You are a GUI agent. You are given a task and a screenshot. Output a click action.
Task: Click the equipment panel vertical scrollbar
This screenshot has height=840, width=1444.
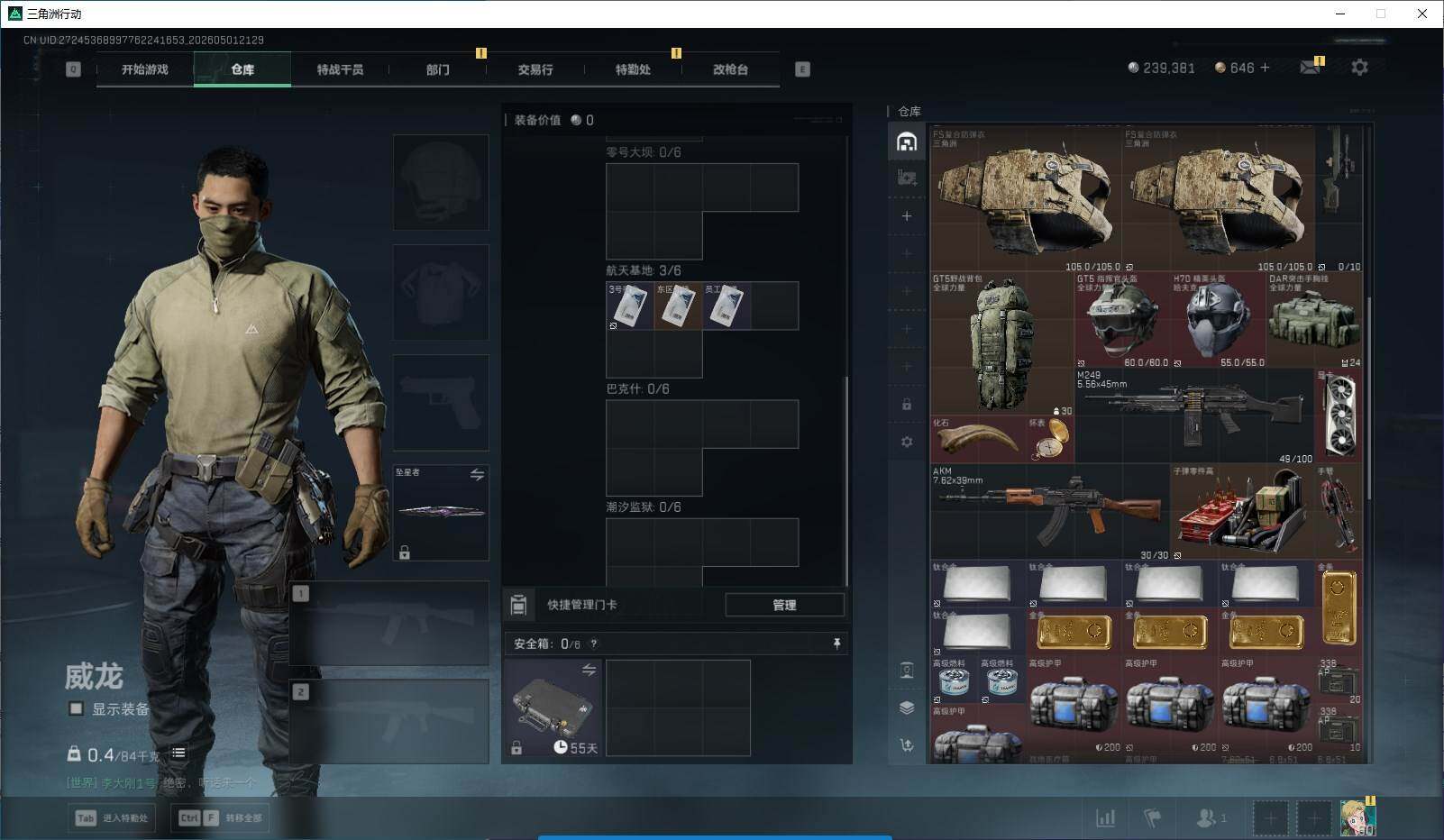[845, 480]
